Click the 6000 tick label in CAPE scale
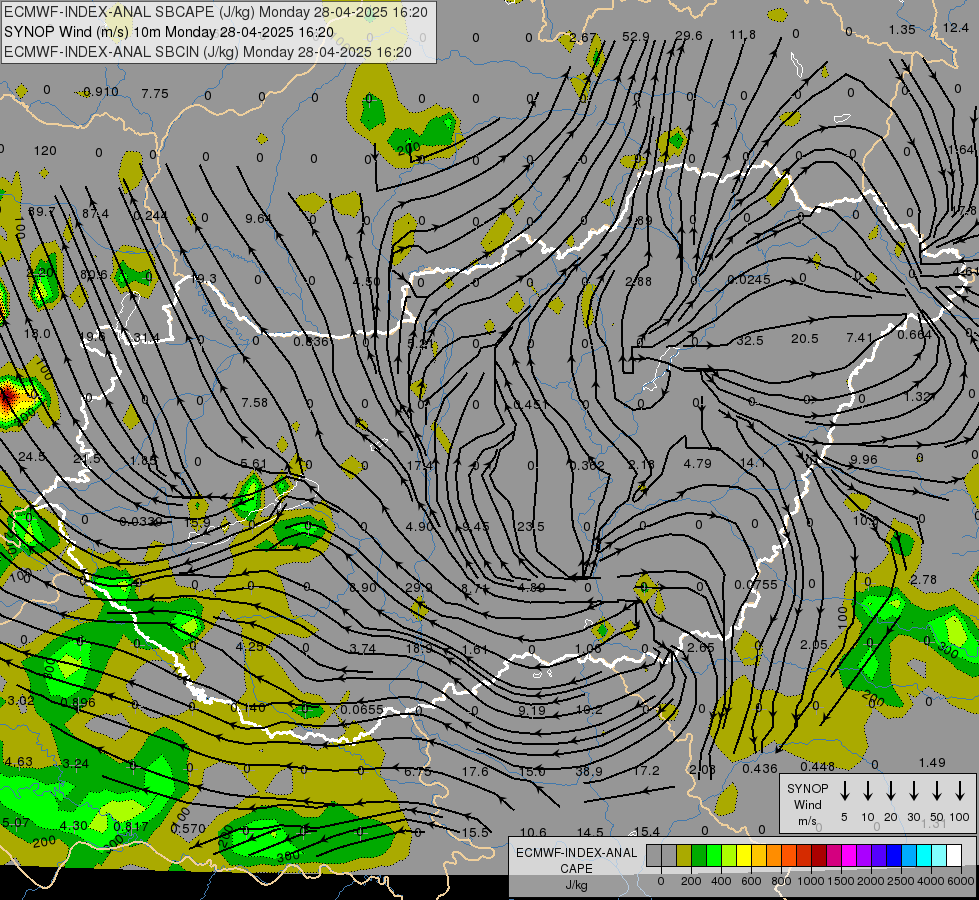This screenshot has width=979, height=900. 962,881
